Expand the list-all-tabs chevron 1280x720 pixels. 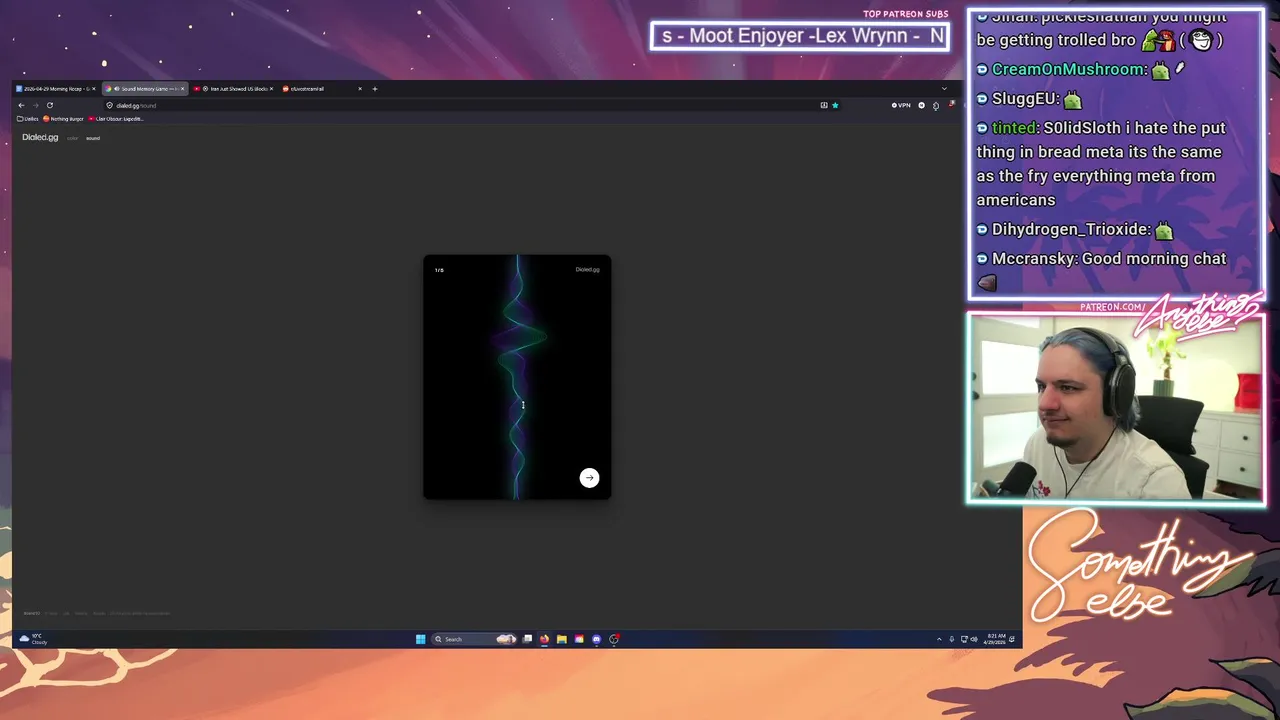944,89
